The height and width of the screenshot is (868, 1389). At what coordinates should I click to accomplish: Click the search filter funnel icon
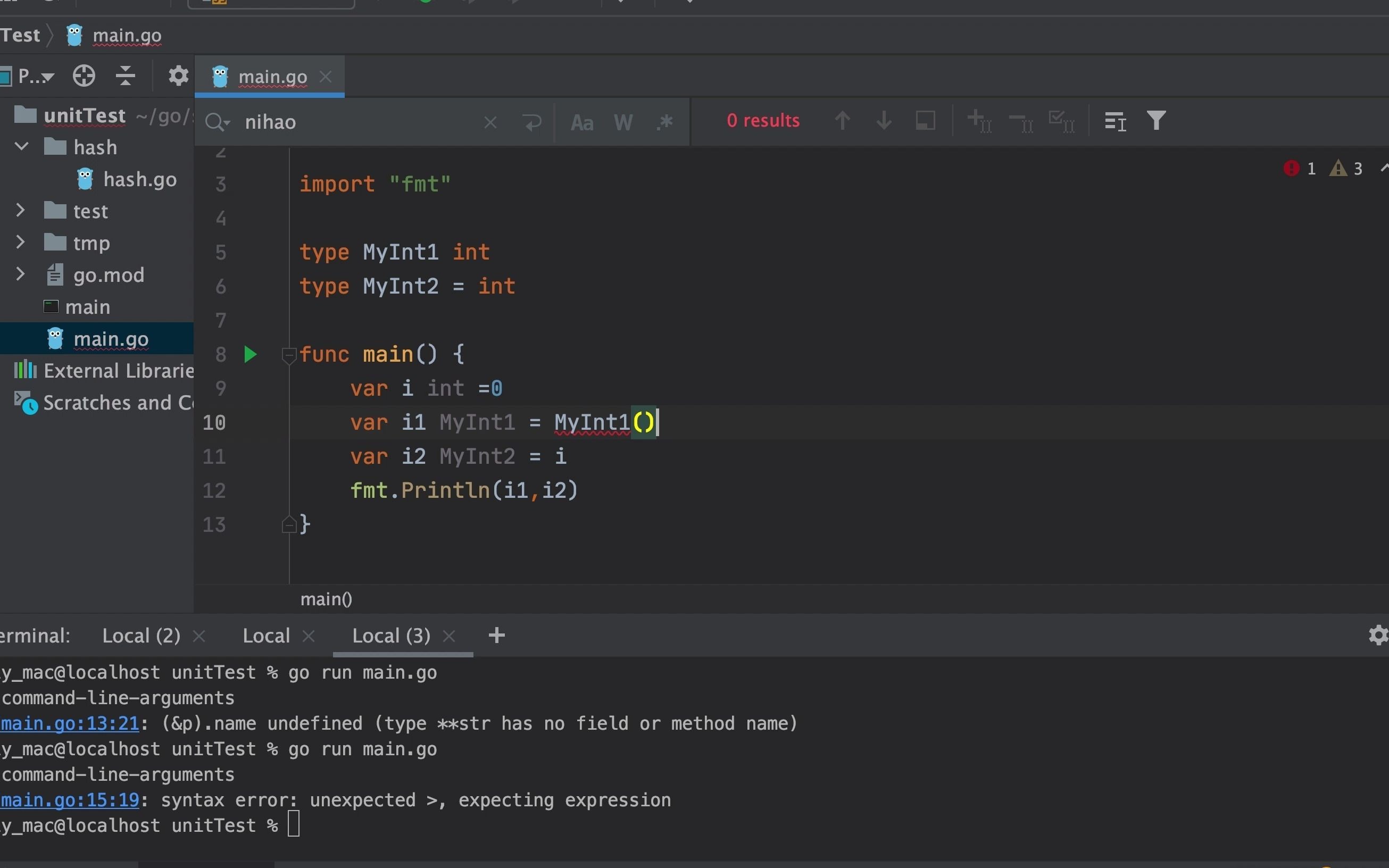1156,121
